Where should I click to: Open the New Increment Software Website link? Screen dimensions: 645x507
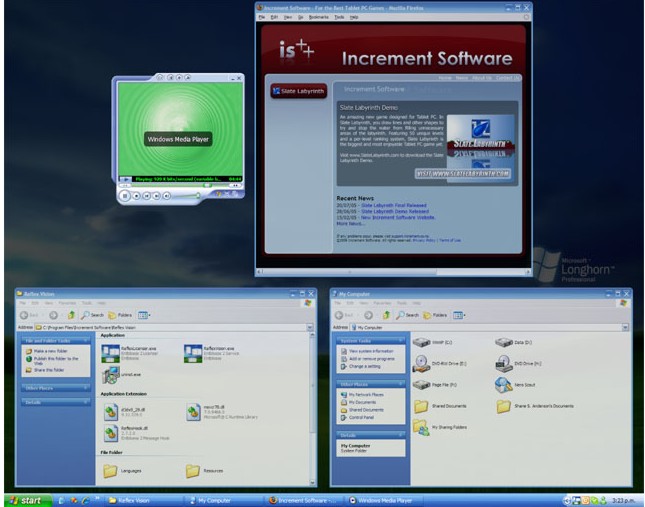(x=398, y=218)
